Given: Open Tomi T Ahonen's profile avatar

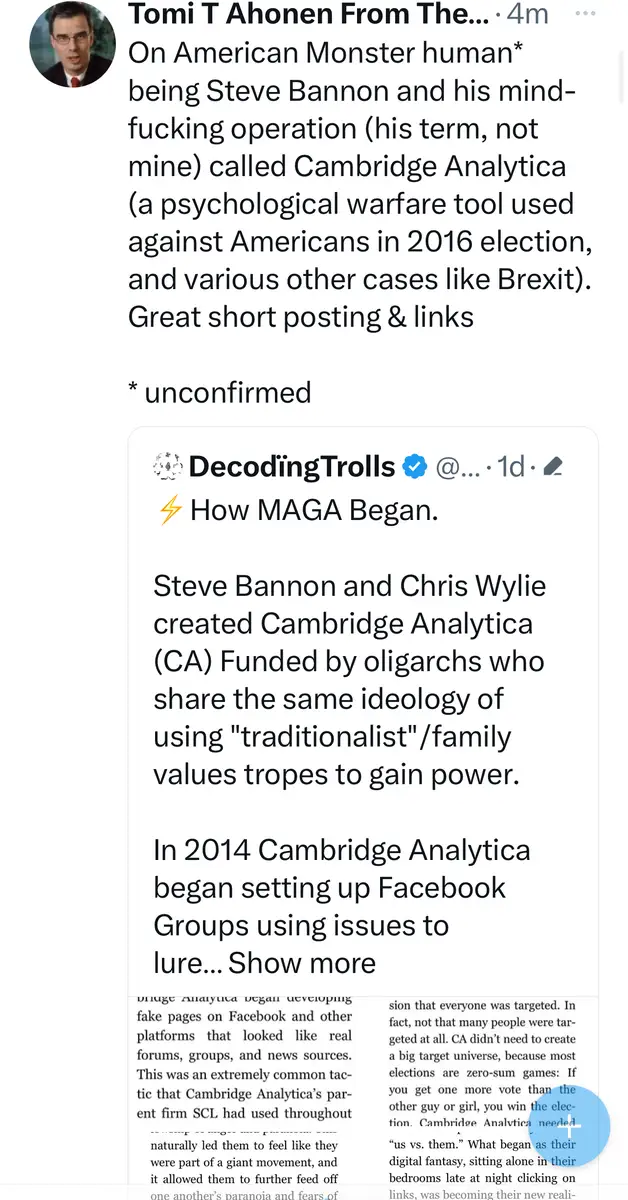Looking at the screenshot, I should (72, 43).
